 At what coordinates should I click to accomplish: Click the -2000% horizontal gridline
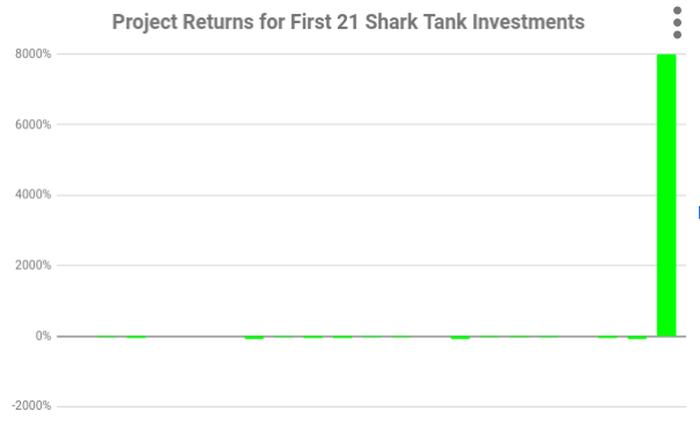(x=371, y=406)
